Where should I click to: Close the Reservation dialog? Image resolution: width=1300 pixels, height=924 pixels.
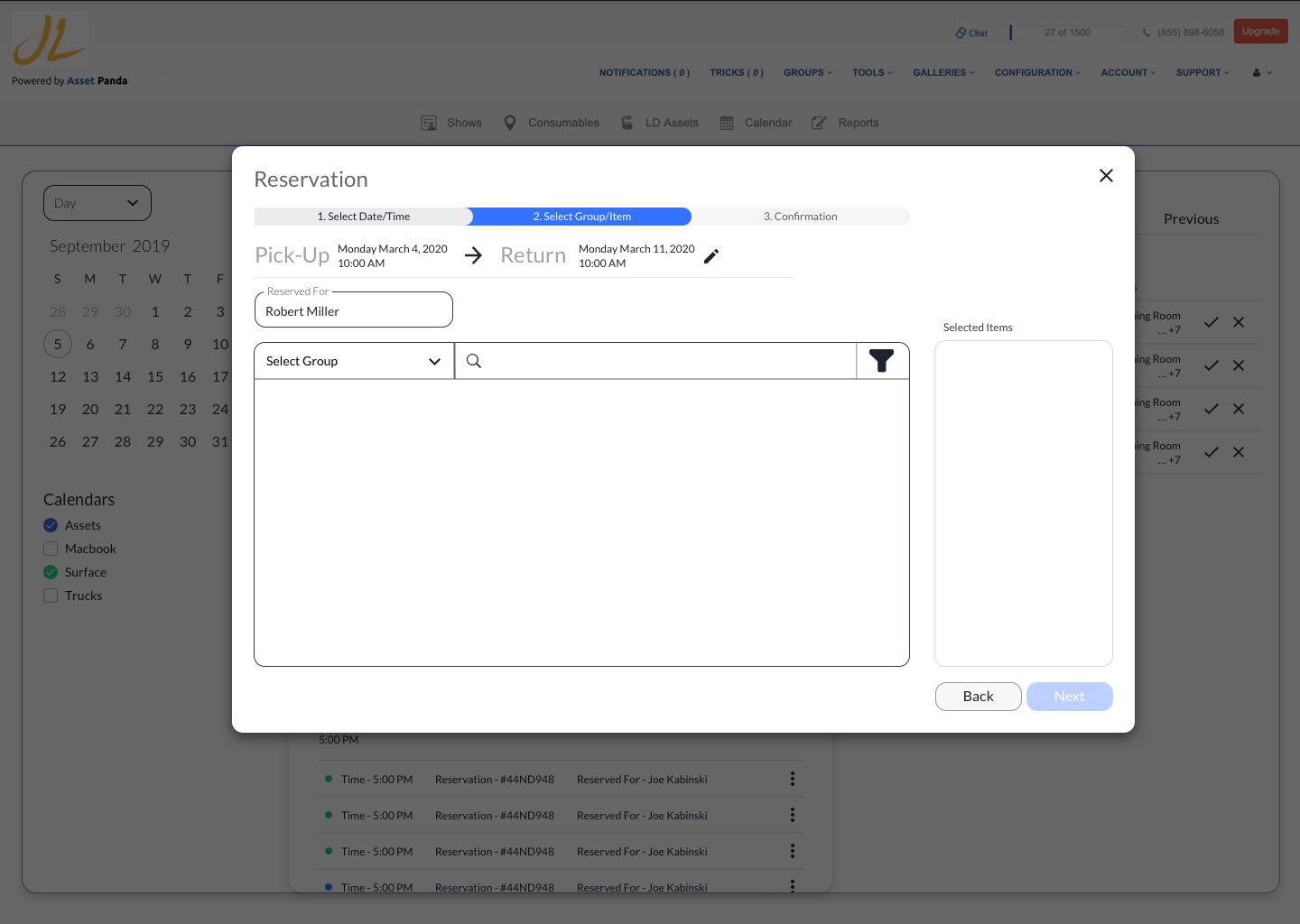[x=1106, y=176]
